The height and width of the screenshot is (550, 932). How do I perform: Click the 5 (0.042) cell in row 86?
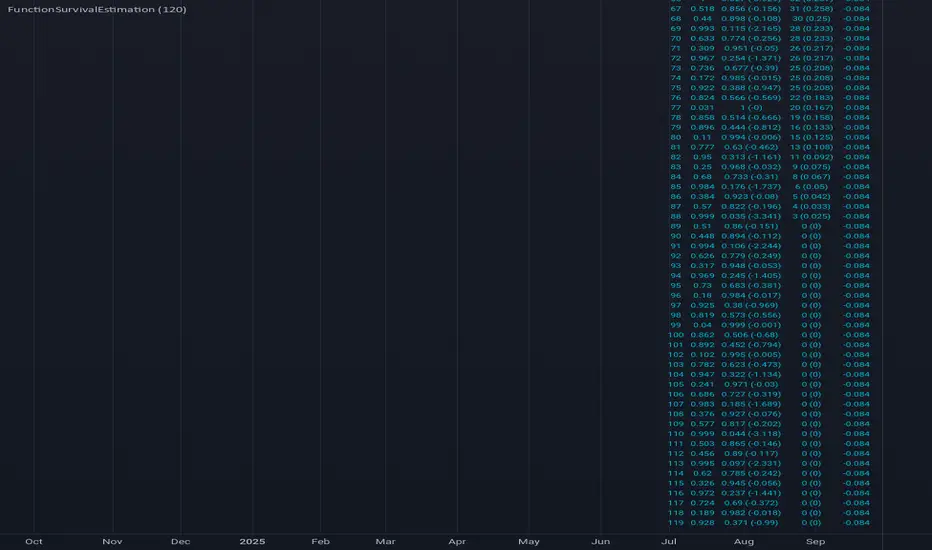pos(811,197)
